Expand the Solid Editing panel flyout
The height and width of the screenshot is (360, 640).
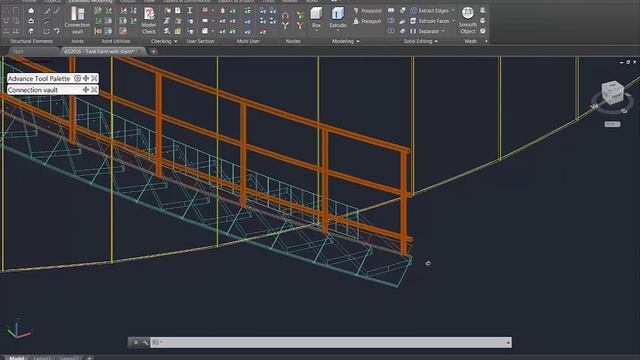click(436, 42)
